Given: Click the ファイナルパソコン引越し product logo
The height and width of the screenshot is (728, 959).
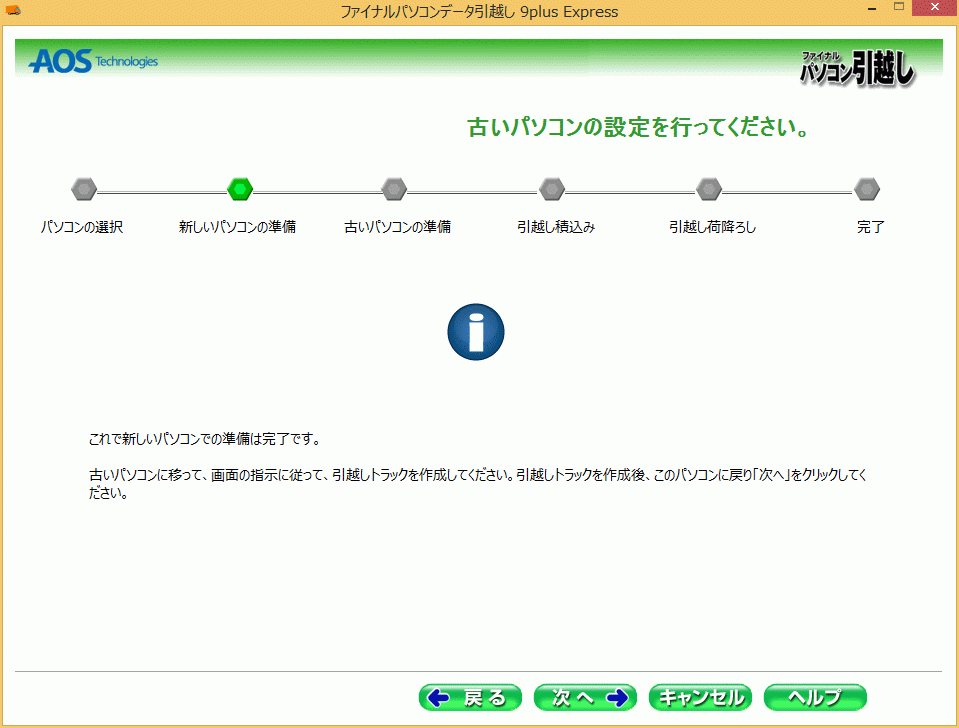Looking at the screenshot, I should click(857, 68).
